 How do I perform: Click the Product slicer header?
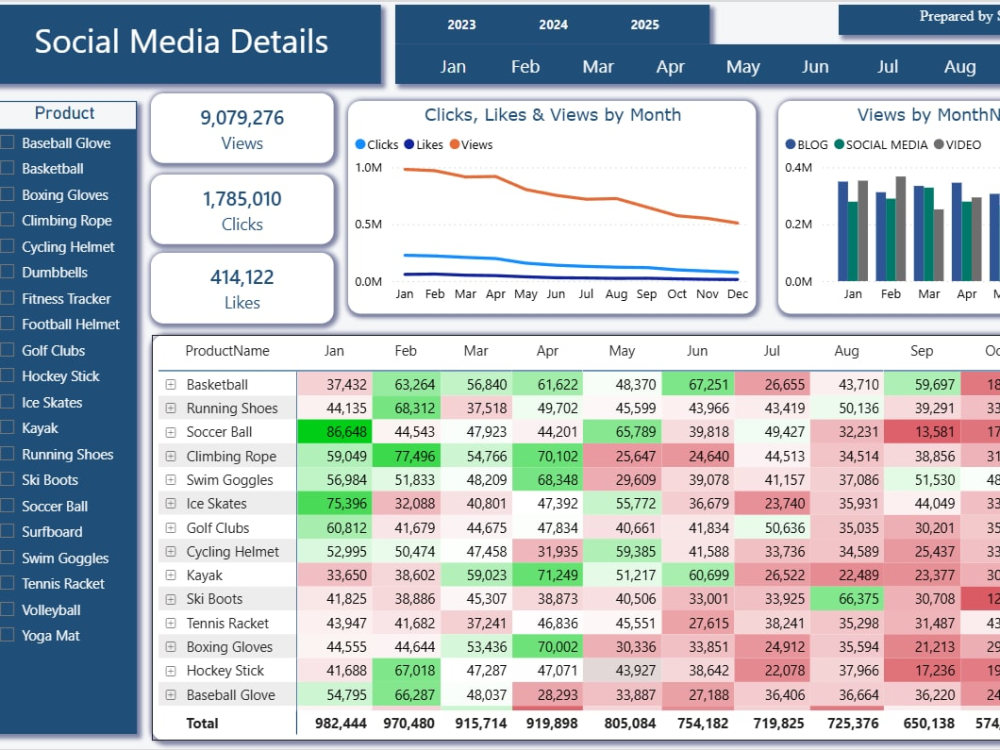pyautogui.click(x=64, y=114)
